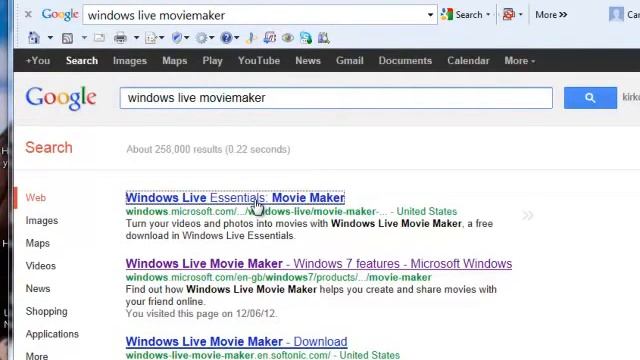Screen dimensions: 640x360
Task: Select Shopping in the left sidebar
Action: tap(47, 311)
